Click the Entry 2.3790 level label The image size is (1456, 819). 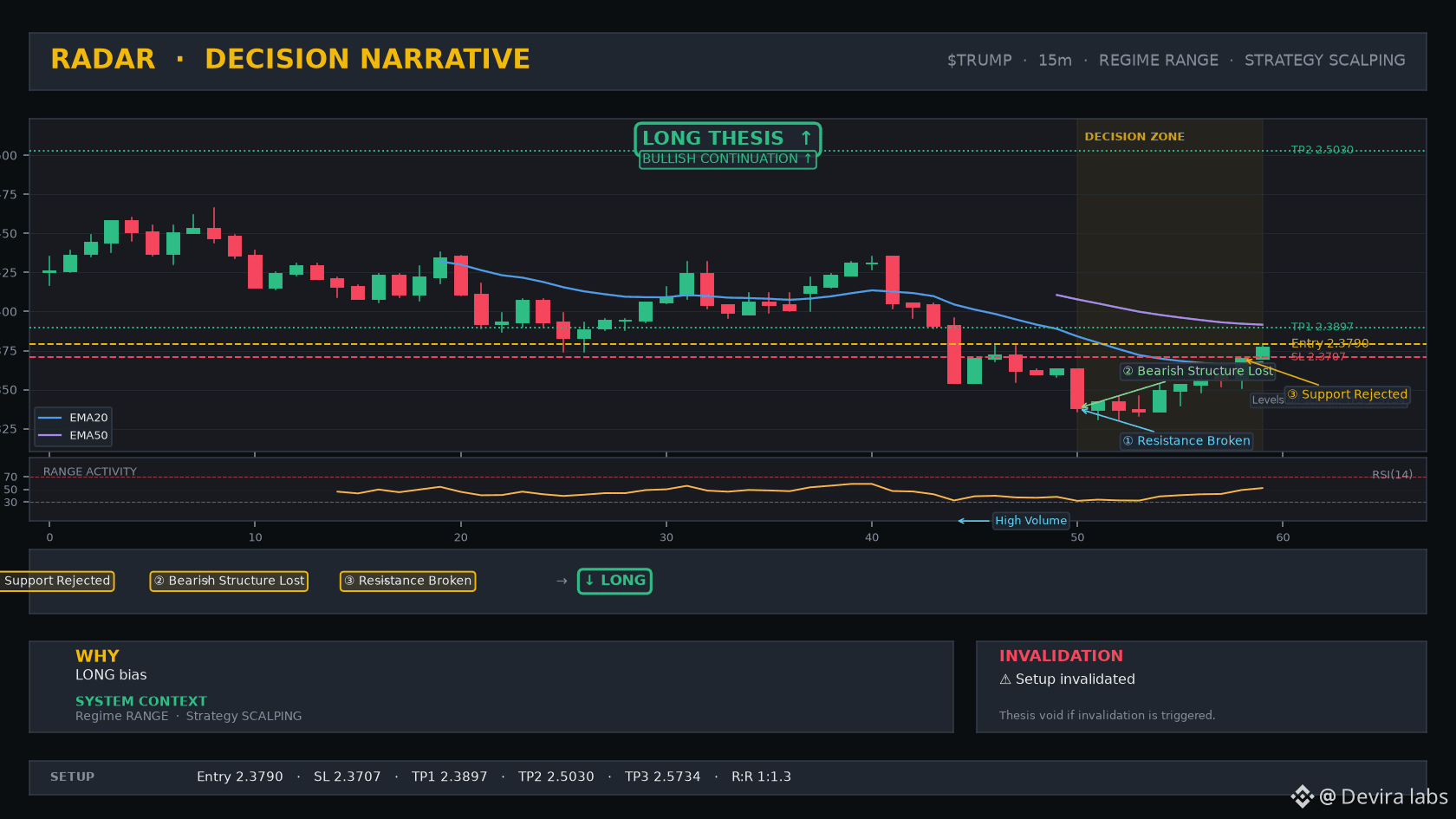tap(1329, 343)
